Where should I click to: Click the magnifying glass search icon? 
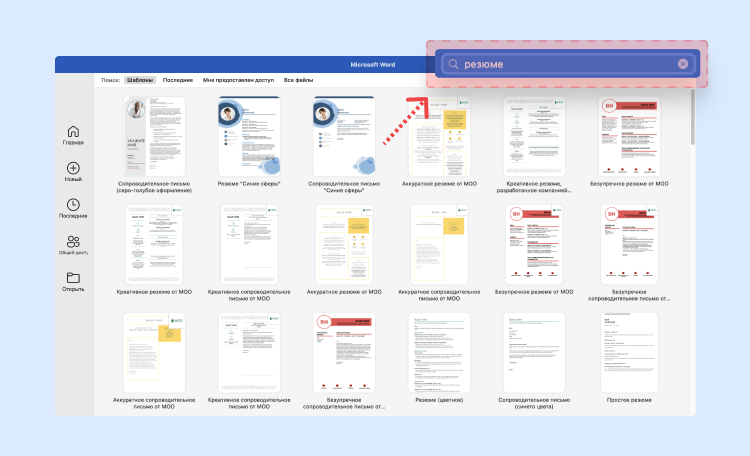453,64
